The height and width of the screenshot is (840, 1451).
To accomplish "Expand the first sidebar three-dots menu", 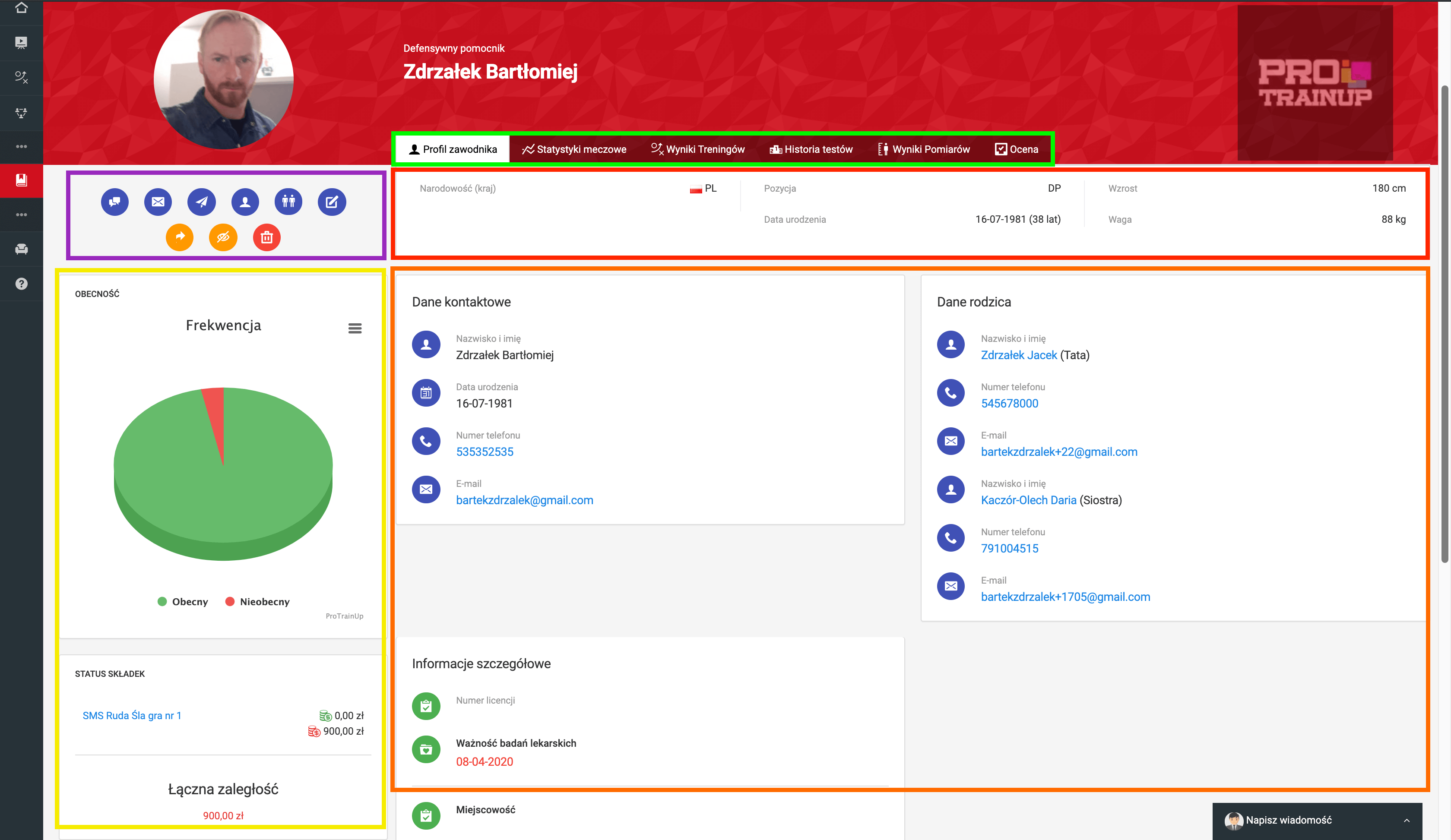I will click(x=21, y=147).
